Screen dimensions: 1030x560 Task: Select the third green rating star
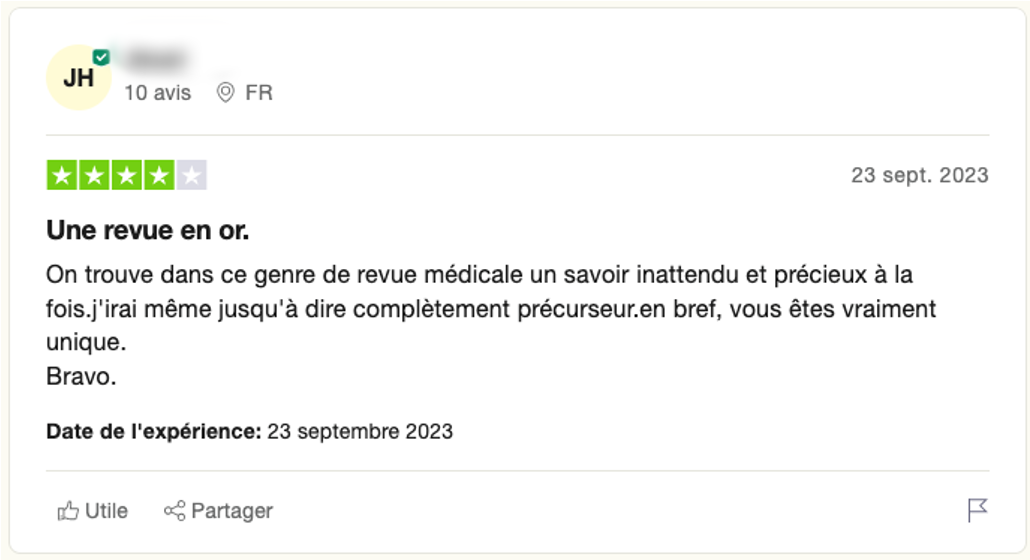[x=126, y=176]
